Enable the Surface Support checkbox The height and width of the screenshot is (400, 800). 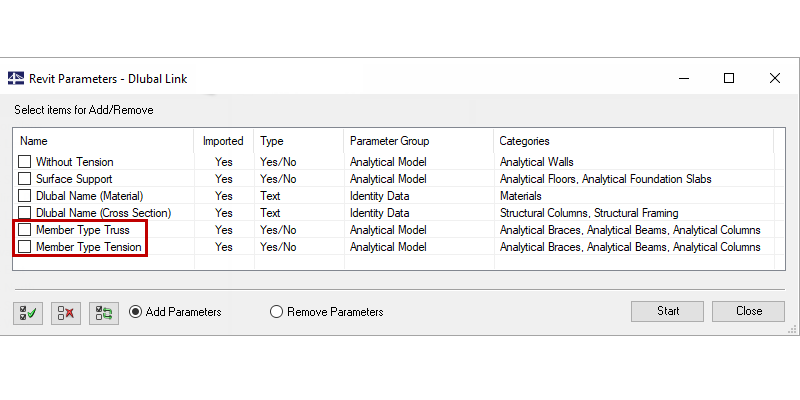25,179
